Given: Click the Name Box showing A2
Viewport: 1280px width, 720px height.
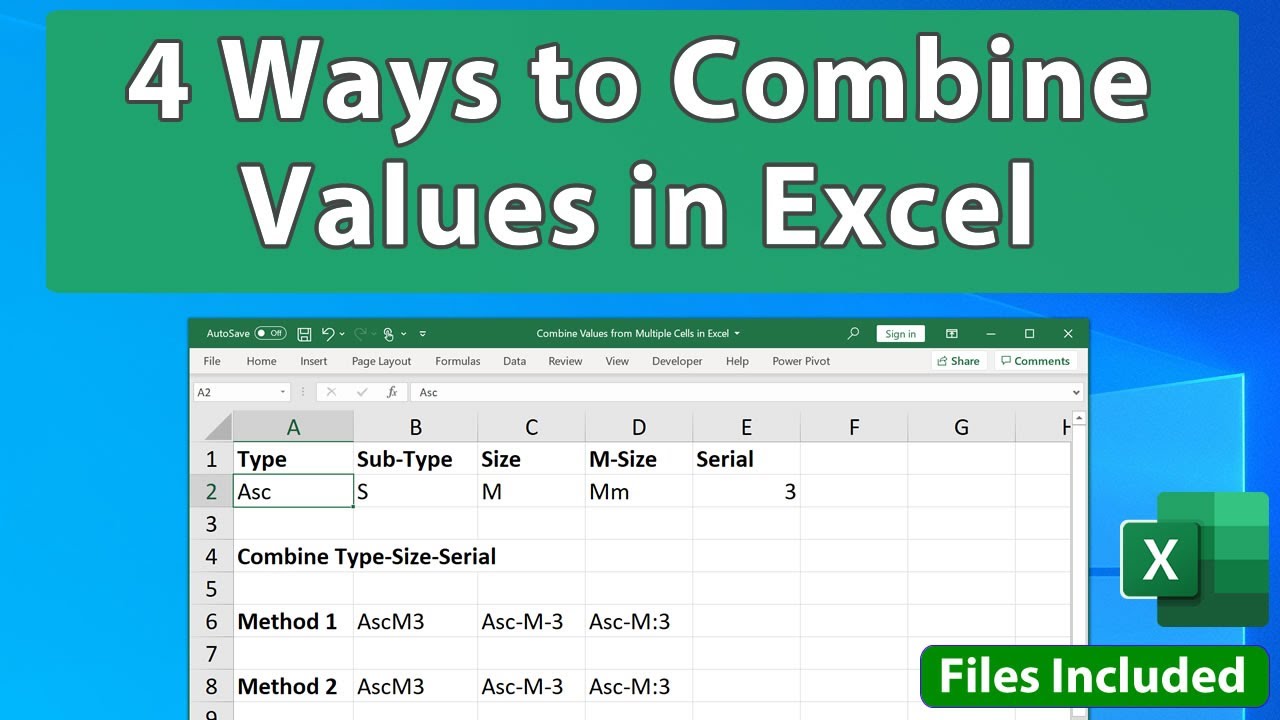Looking at the screenshot, I should (x=235, y=392).
